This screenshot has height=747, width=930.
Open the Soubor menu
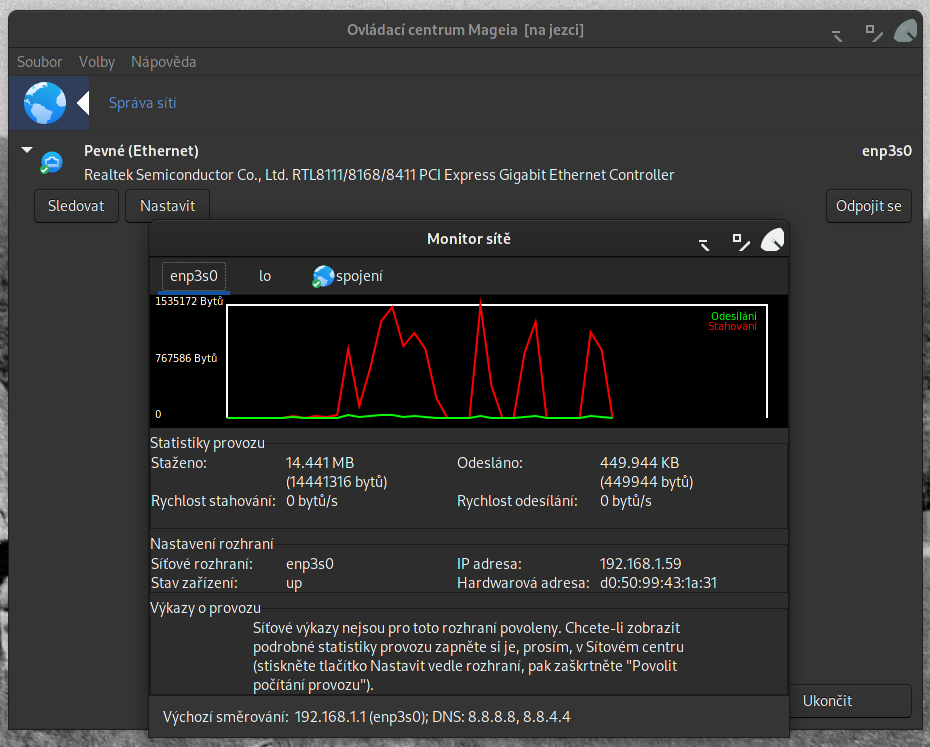[39, 61]
